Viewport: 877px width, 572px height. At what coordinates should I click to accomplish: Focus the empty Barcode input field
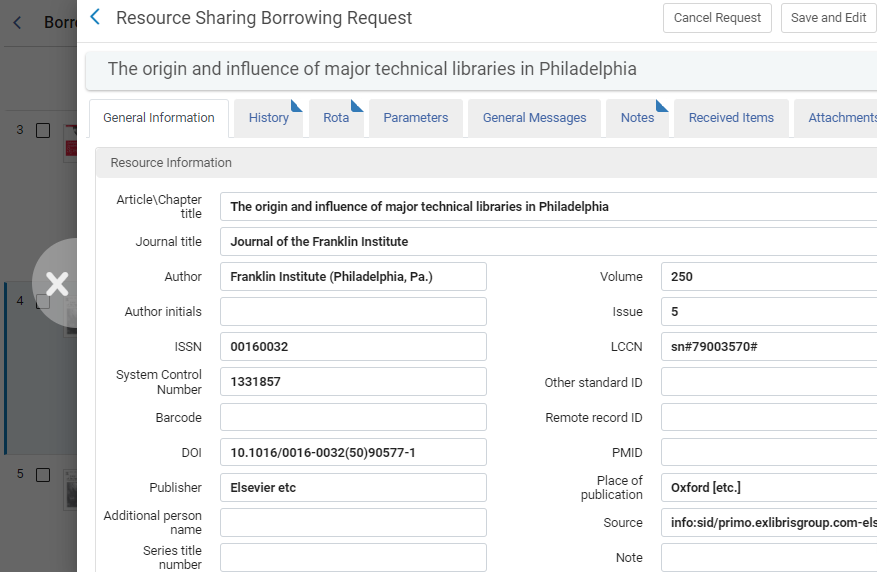[353, 417]
